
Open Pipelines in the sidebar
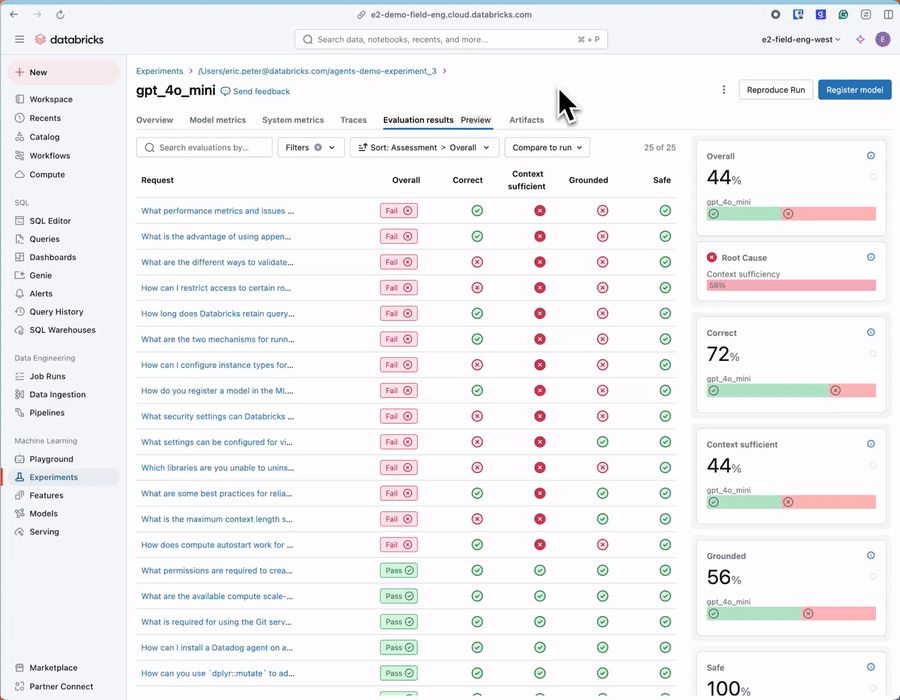pyautogui.click(x=46, y=413)
